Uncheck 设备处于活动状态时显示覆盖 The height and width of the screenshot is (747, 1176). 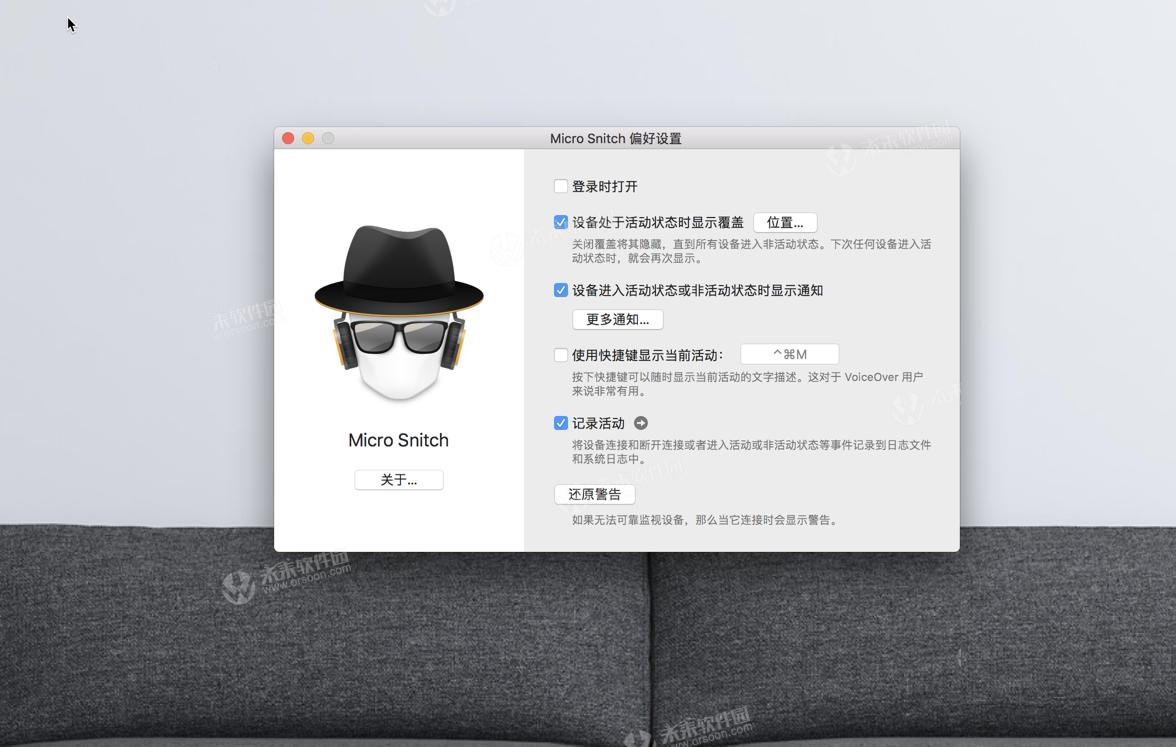[x=561, y=222]
